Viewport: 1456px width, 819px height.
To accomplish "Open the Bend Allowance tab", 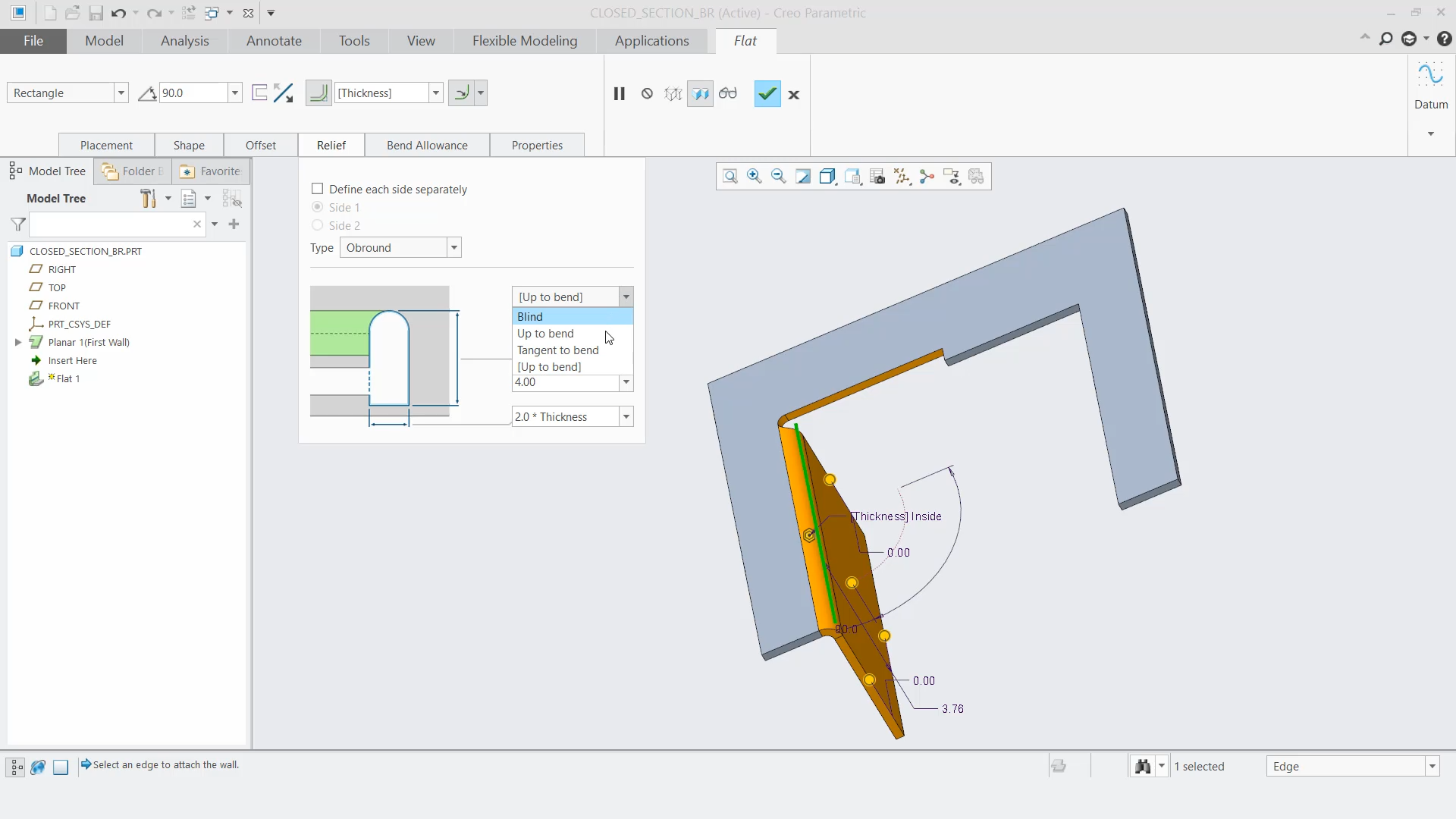I will click(427, 146).
